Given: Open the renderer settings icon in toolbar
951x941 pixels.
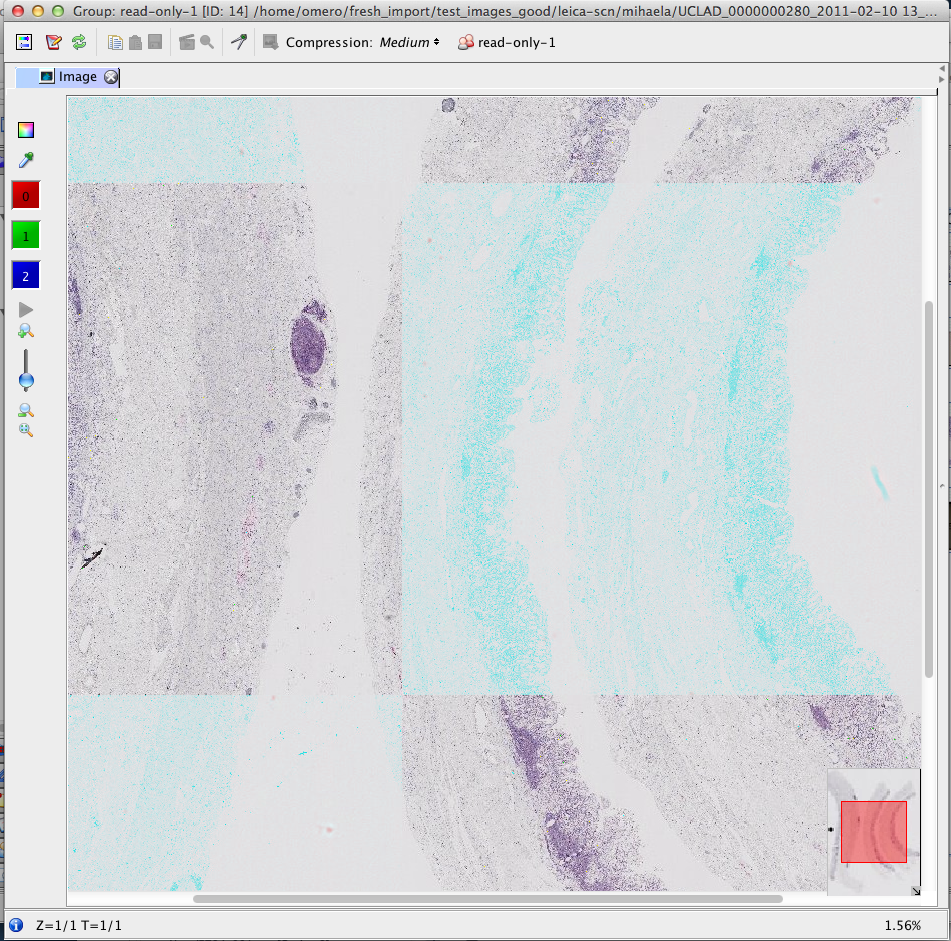Looking at the screenshot, I should [25, 42].
